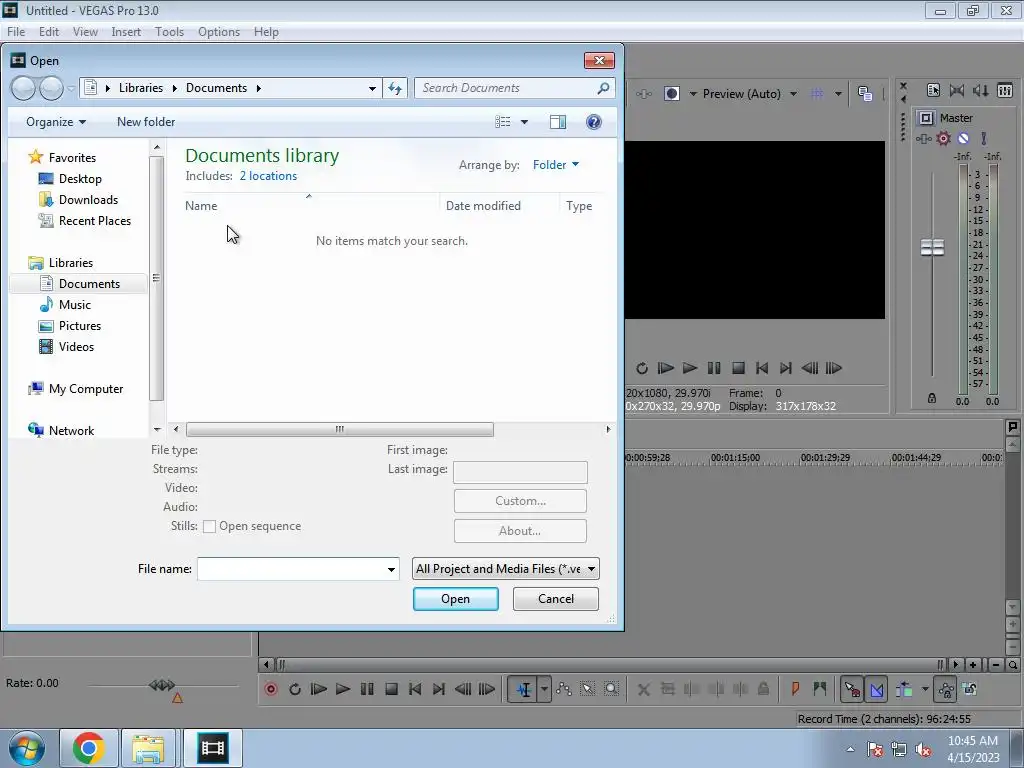
Task: Open the Edit menu
Action: [49, 32]
